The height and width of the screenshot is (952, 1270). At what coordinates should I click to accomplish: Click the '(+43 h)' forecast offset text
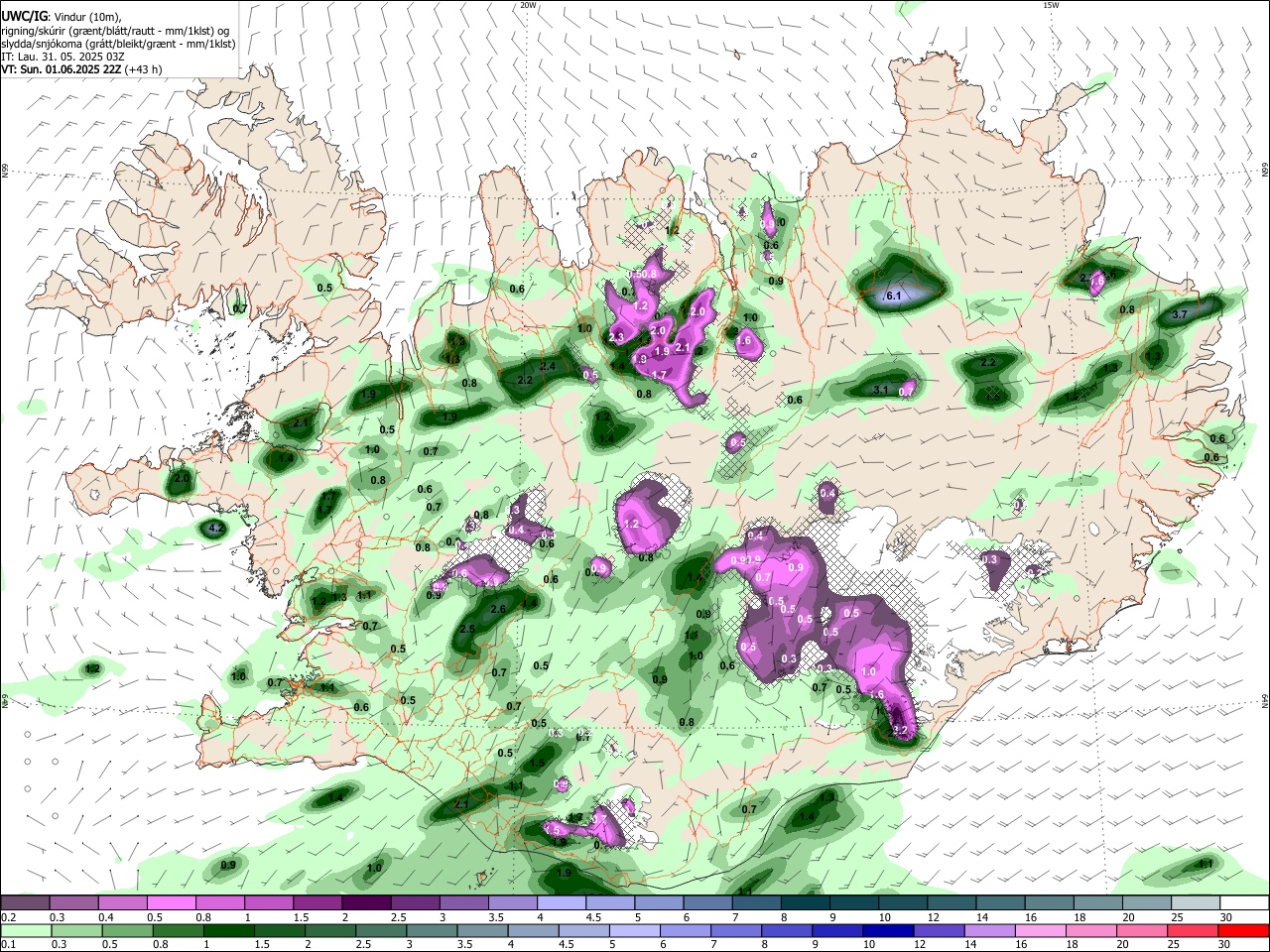pos(144,69)
